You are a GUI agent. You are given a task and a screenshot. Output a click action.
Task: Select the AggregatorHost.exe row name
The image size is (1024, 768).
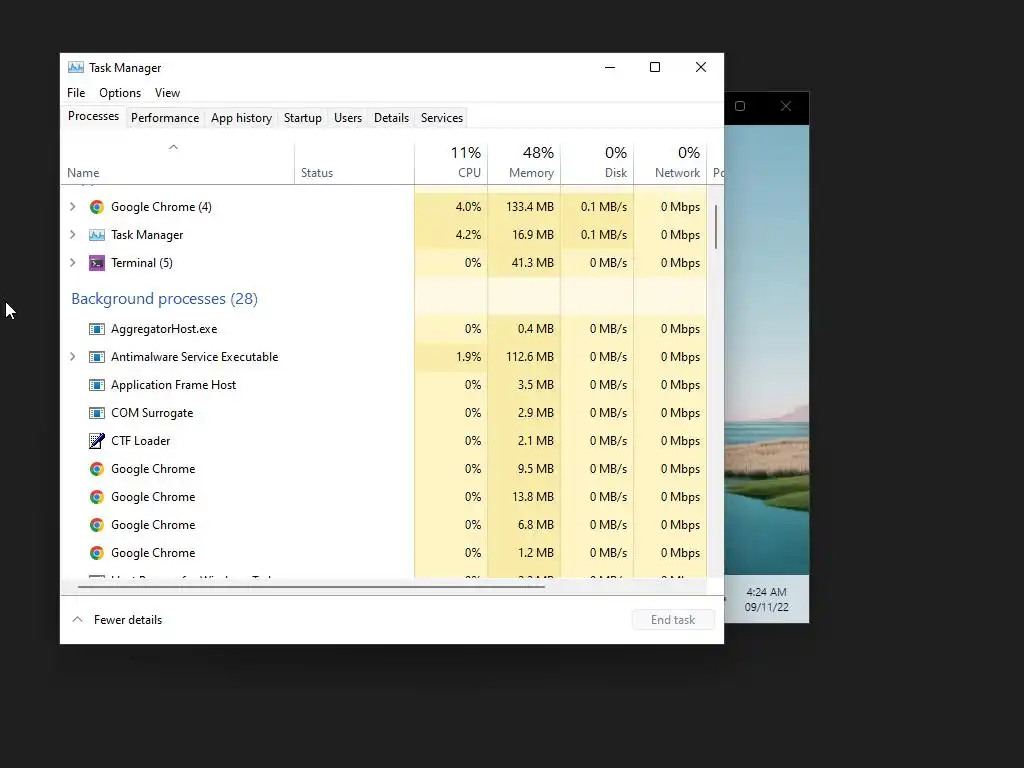164,329
